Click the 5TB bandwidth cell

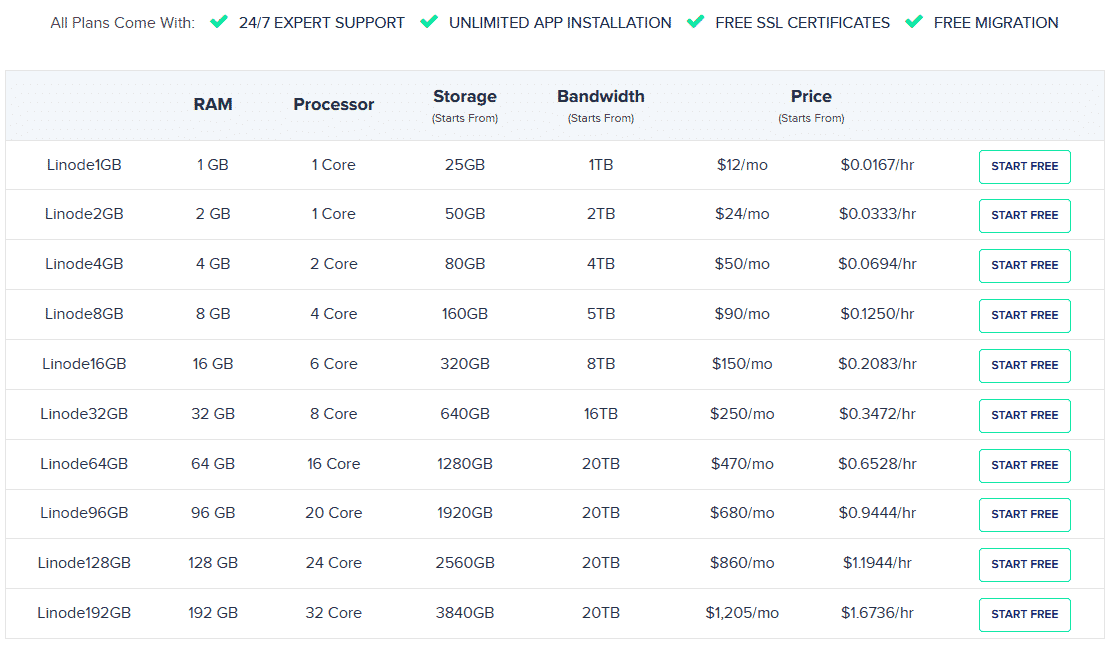[x=601, y=313]
